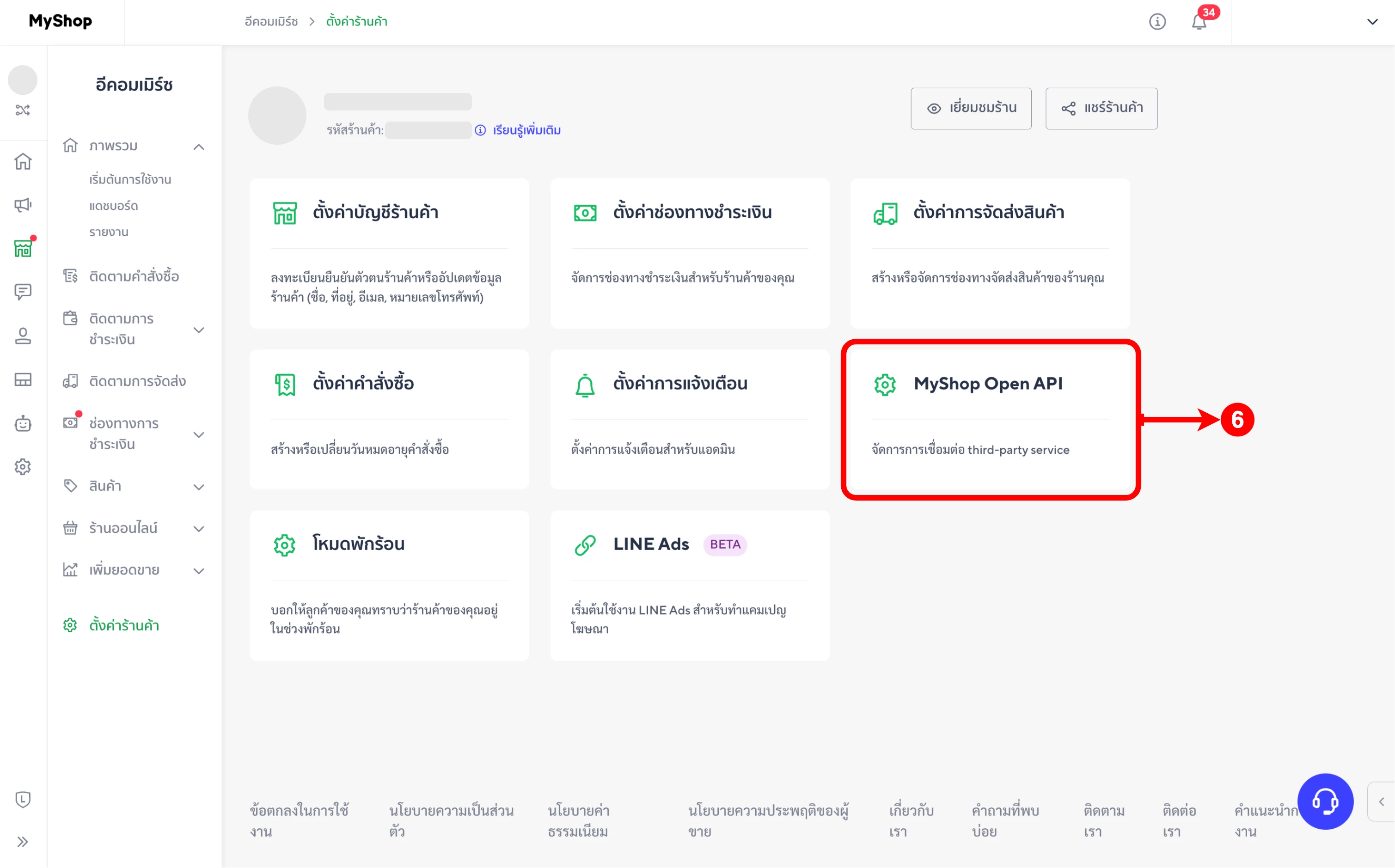Expand the ร้านออนไลน์ sidebar menu
This screenshot has width=1395, height=868.
(x=199, y=529)
